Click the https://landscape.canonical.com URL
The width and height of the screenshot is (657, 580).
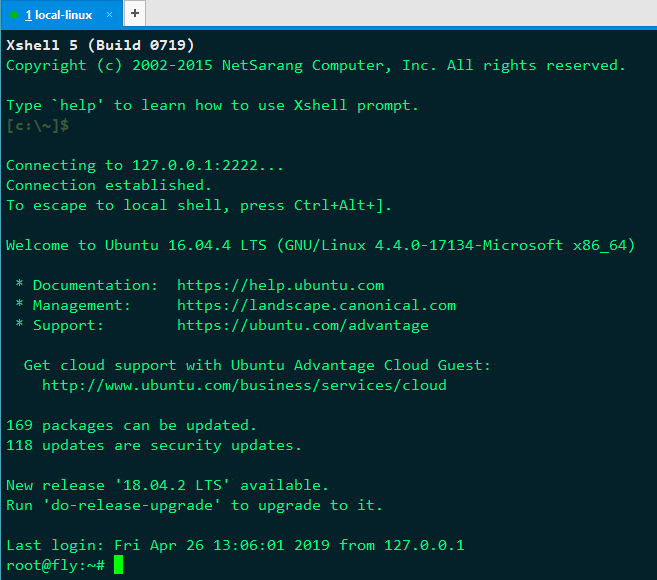pyautogui.click(x=316, y=305)
